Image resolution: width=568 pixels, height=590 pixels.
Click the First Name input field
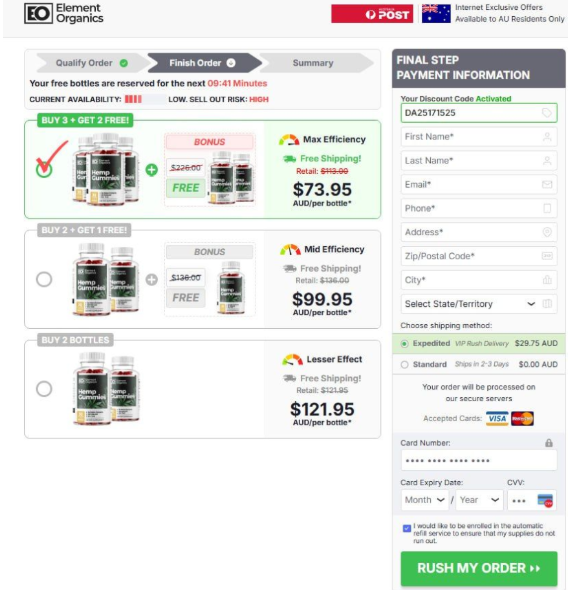[478, 137]
